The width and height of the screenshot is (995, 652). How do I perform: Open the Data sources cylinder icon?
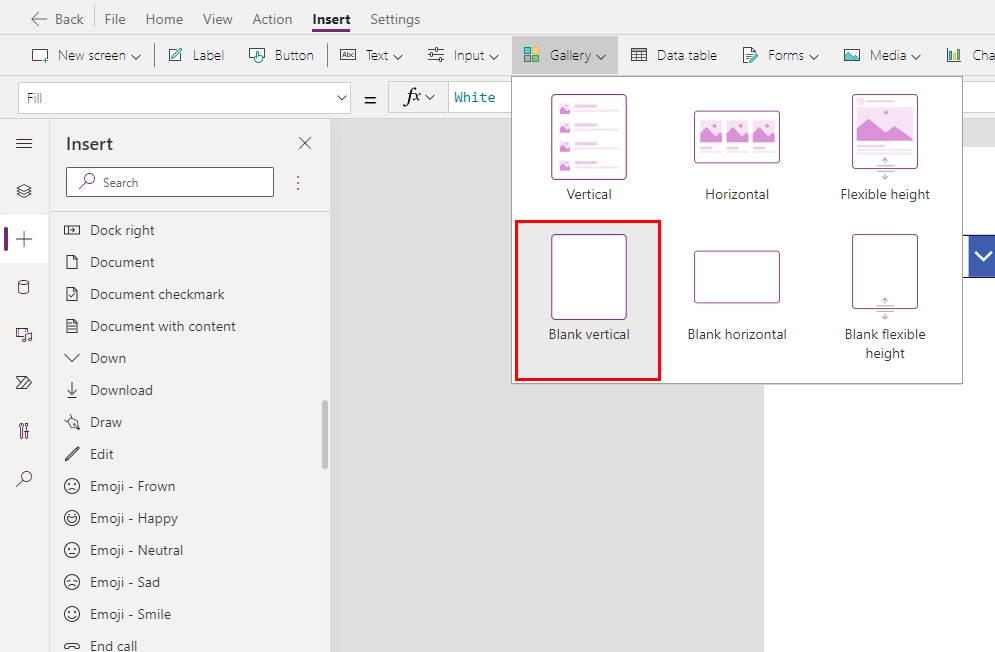point(24,287)
